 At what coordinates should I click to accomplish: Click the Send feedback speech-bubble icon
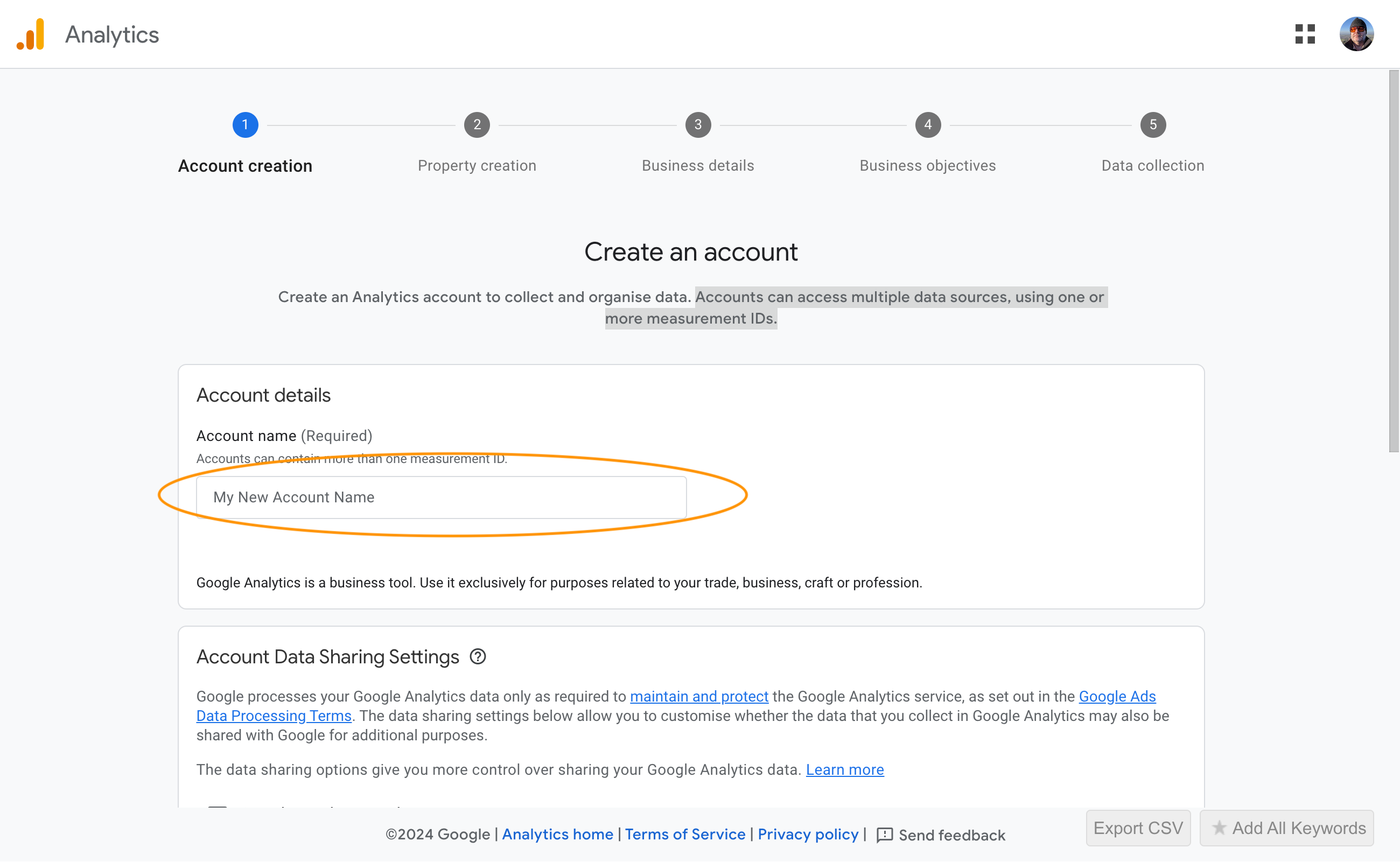pyautogui.click(x=885, y=835)
